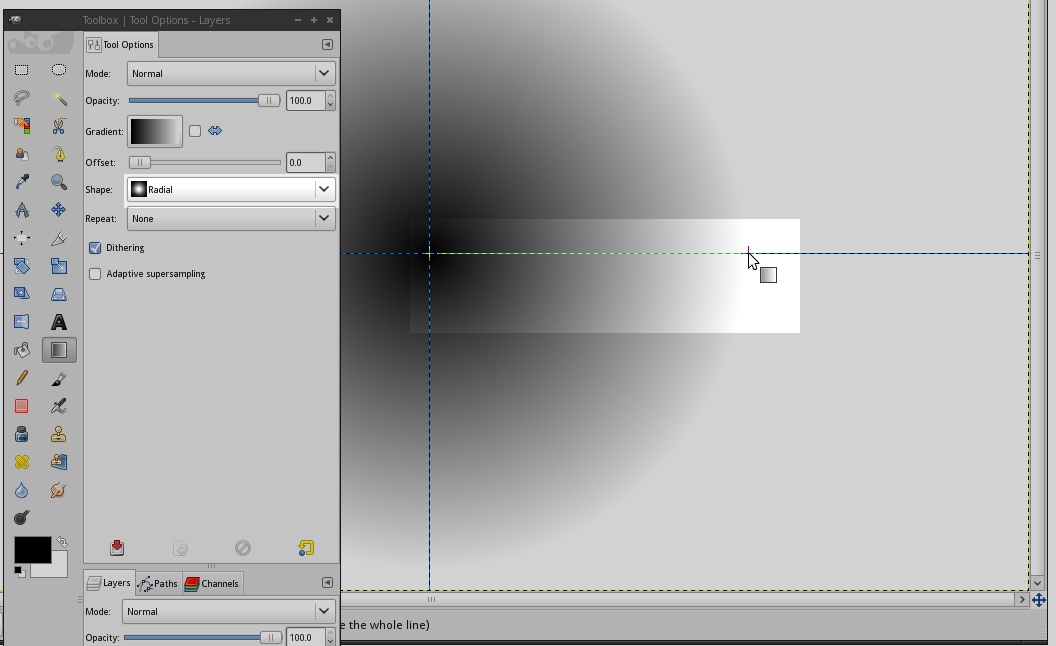1056x646 pixels.
Task: Activate the Color Picker tool
Action: pyautogui.click(x=22, y=181)
